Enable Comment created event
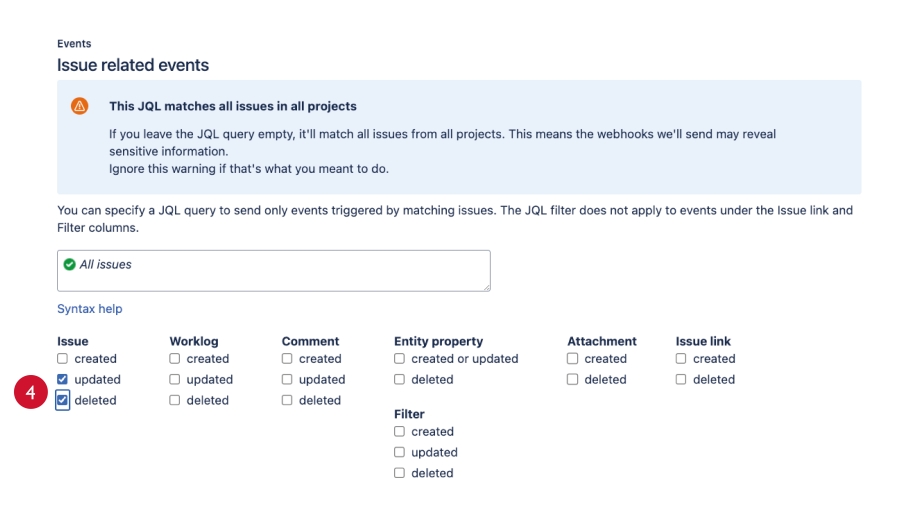The width and height of the screenshot is (920, 517). [x=287, y=359]
